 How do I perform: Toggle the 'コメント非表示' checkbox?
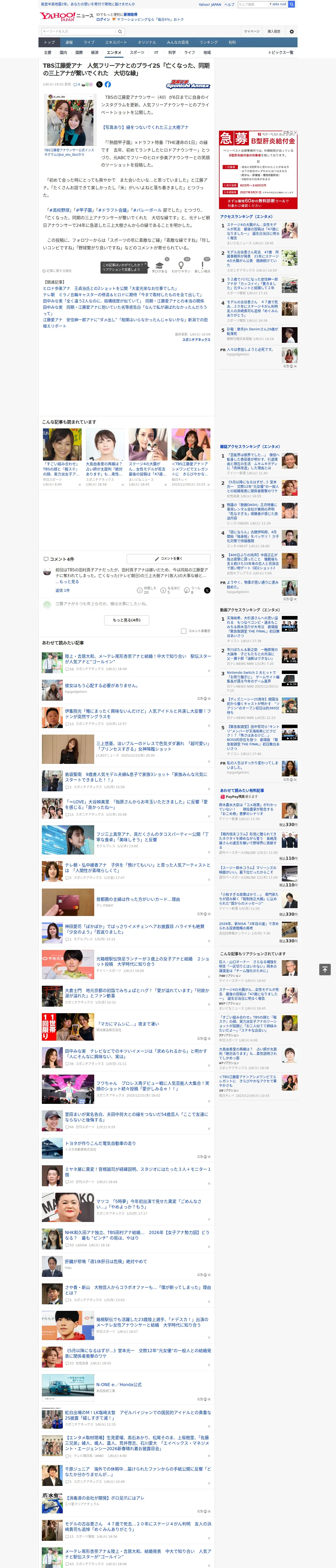coord(183,631)
